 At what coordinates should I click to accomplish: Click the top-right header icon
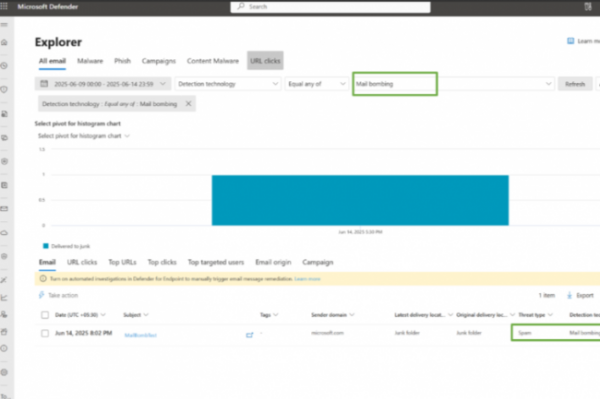[x=588, y=7]
